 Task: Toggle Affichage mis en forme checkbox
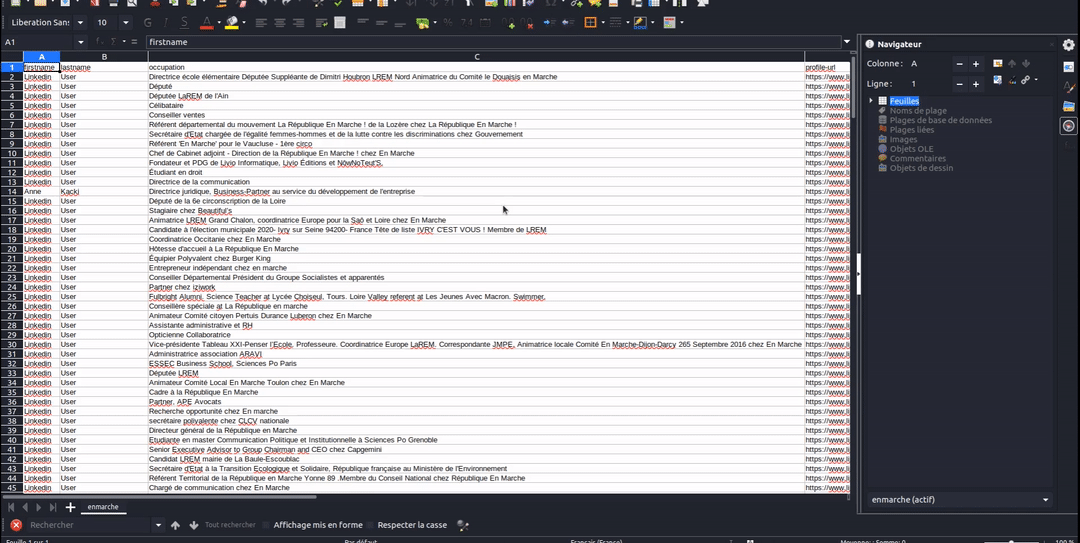(267, 525)
